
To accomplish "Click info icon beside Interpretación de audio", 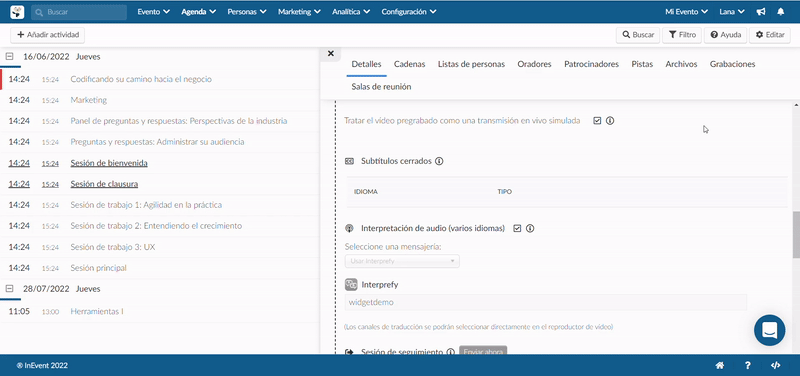I will pos(530,229).
